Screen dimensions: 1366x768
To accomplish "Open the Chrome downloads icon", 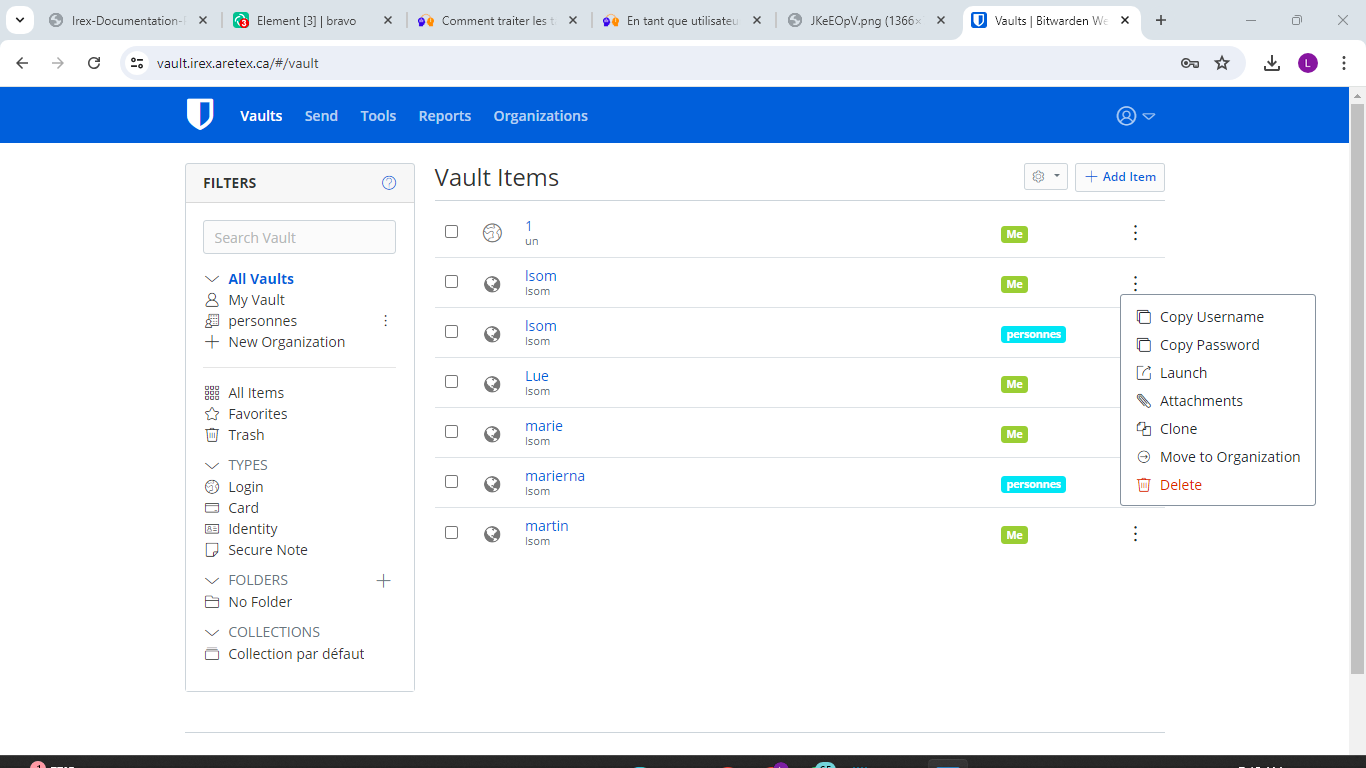I will tap(1272, 63).
